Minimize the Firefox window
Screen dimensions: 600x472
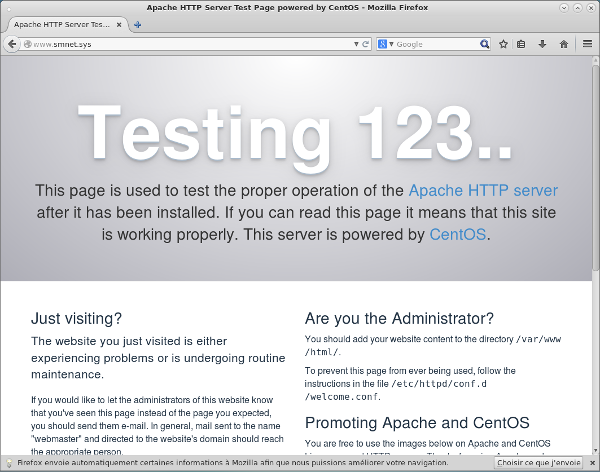[x=564, y=7]
